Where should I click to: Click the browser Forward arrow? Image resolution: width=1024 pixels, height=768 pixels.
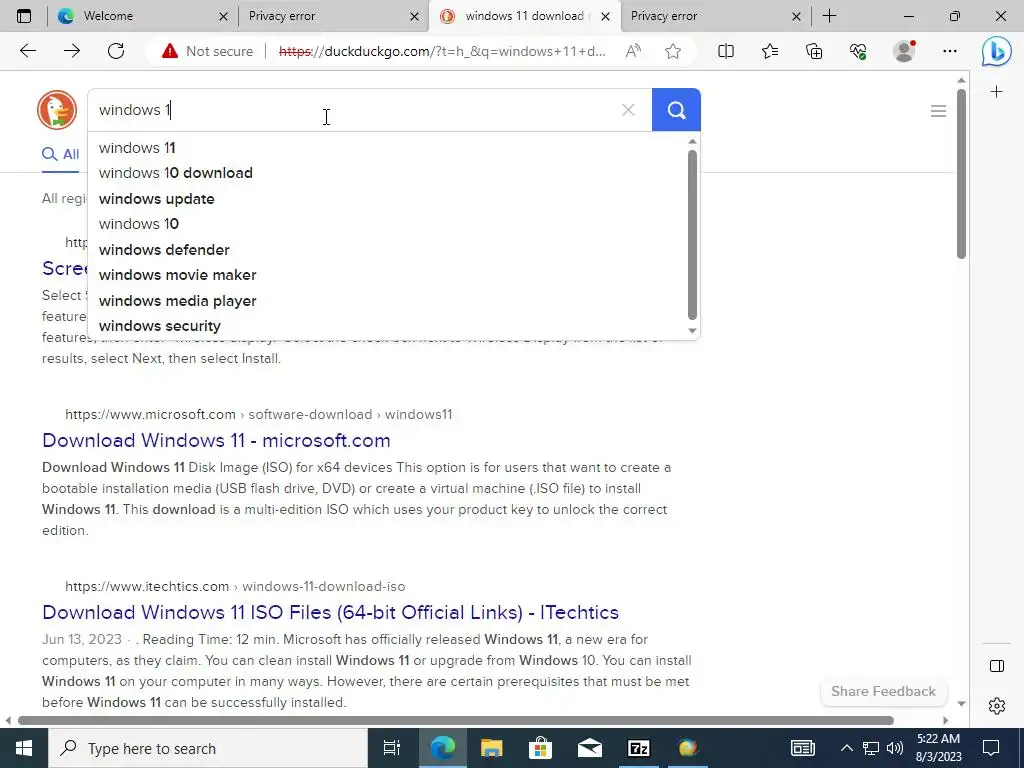tap(72, 51)
